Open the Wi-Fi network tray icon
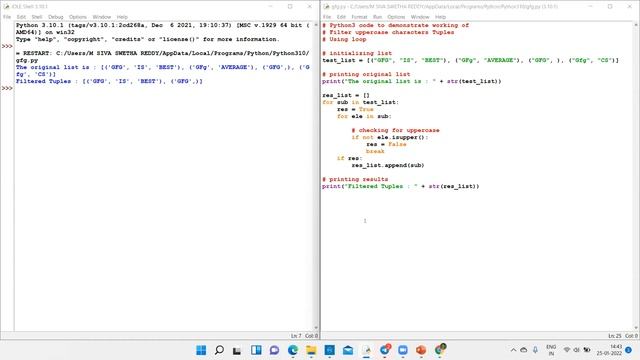Viewport: 640px width, 360px height. click(567, 350)
